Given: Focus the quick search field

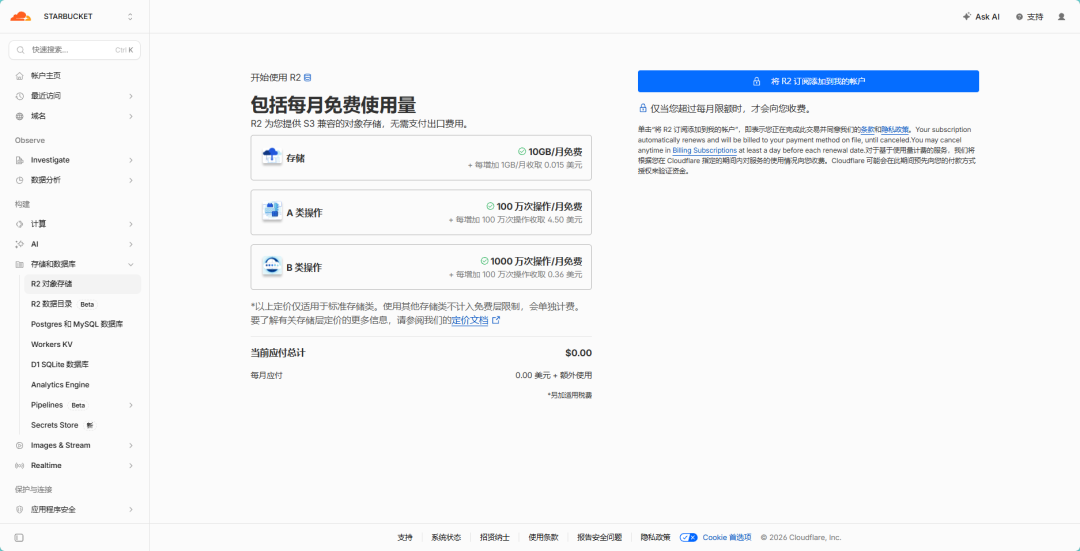Looking at the screenshot, I should (x=74, y=50).
